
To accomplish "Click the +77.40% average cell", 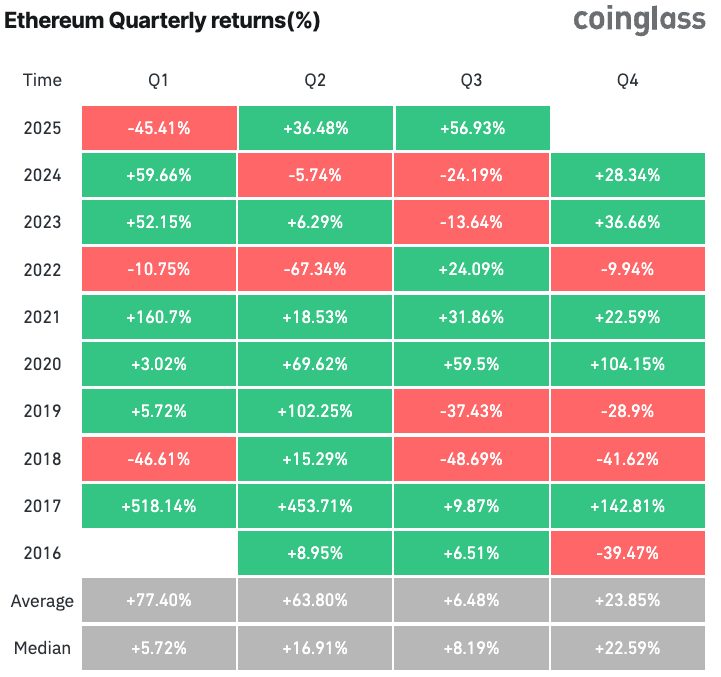I will (x=159, y=601).
